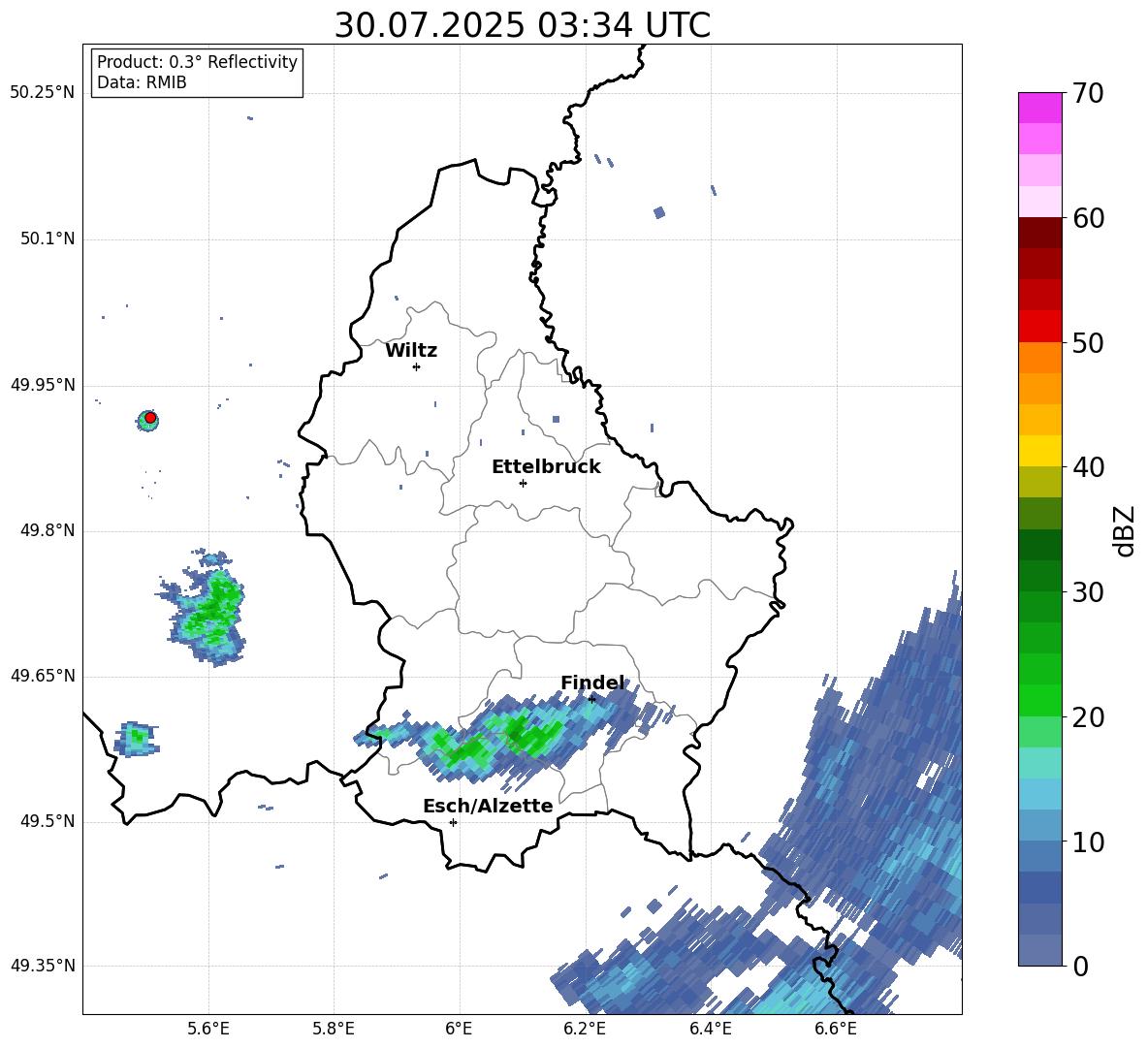Click the dBZ colorbar label

1125,530
